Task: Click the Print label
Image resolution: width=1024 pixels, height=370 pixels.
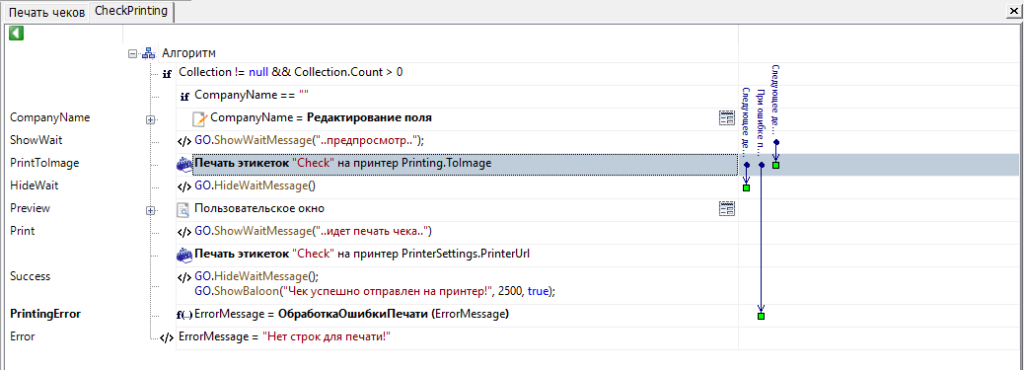Action: point(23,231)
